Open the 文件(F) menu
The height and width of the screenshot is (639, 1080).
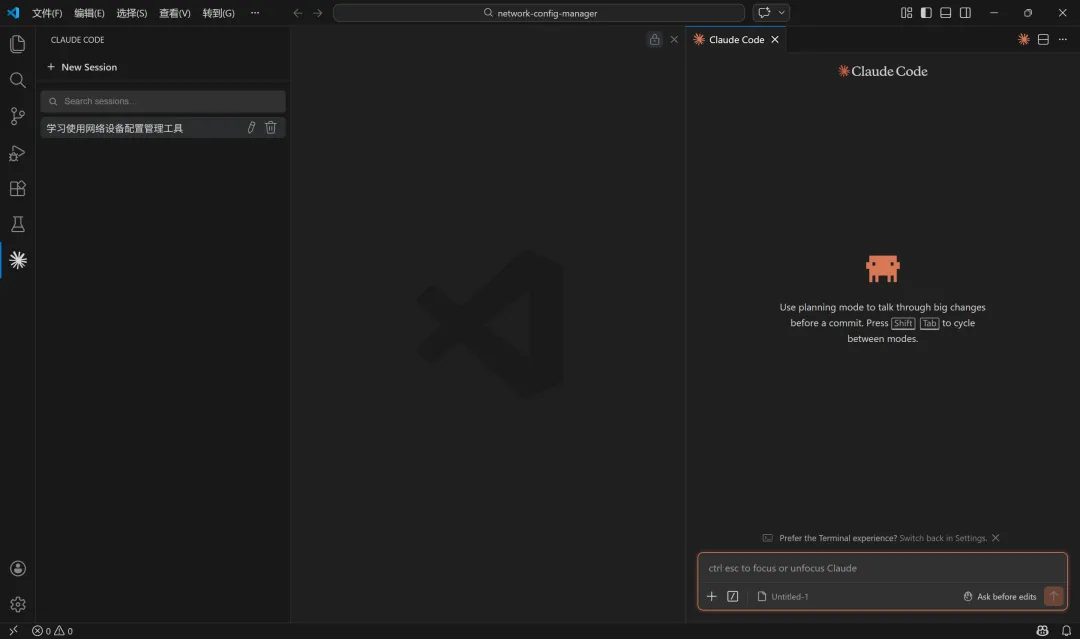pos(47,13)
